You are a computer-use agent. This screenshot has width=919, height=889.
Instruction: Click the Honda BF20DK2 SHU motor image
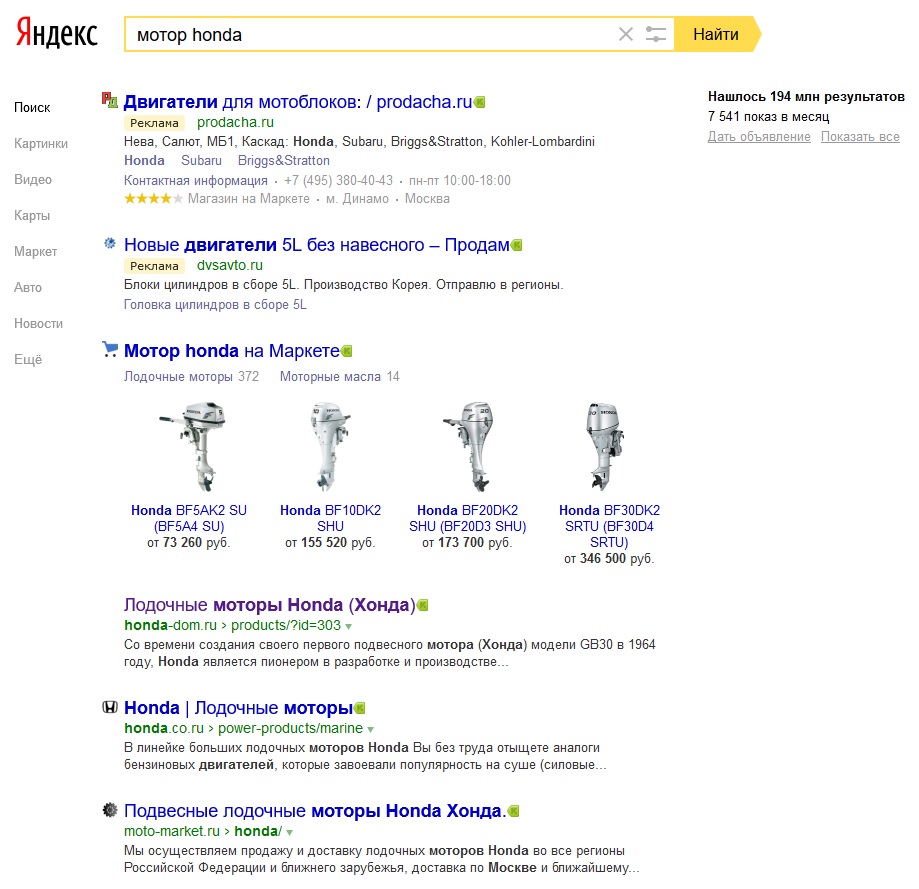click(468, 447)
